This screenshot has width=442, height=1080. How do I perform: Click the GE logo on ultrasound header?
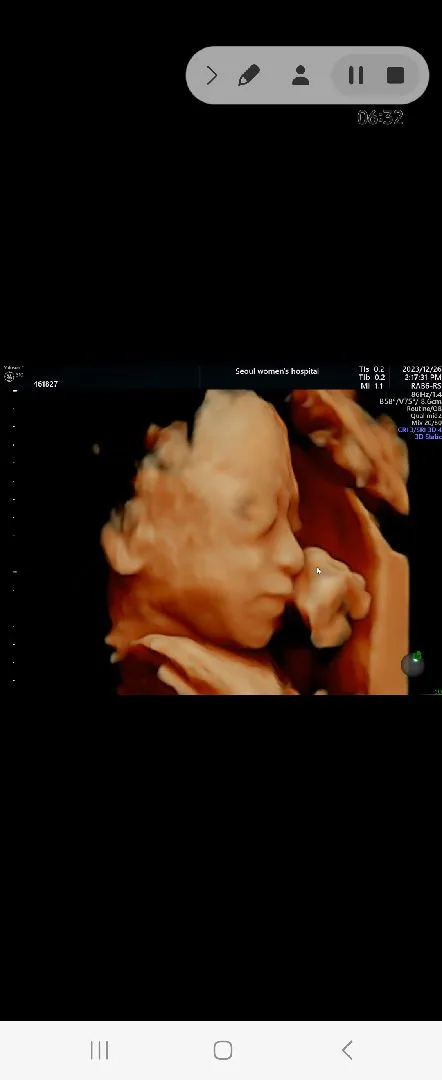tap(10, 377)
